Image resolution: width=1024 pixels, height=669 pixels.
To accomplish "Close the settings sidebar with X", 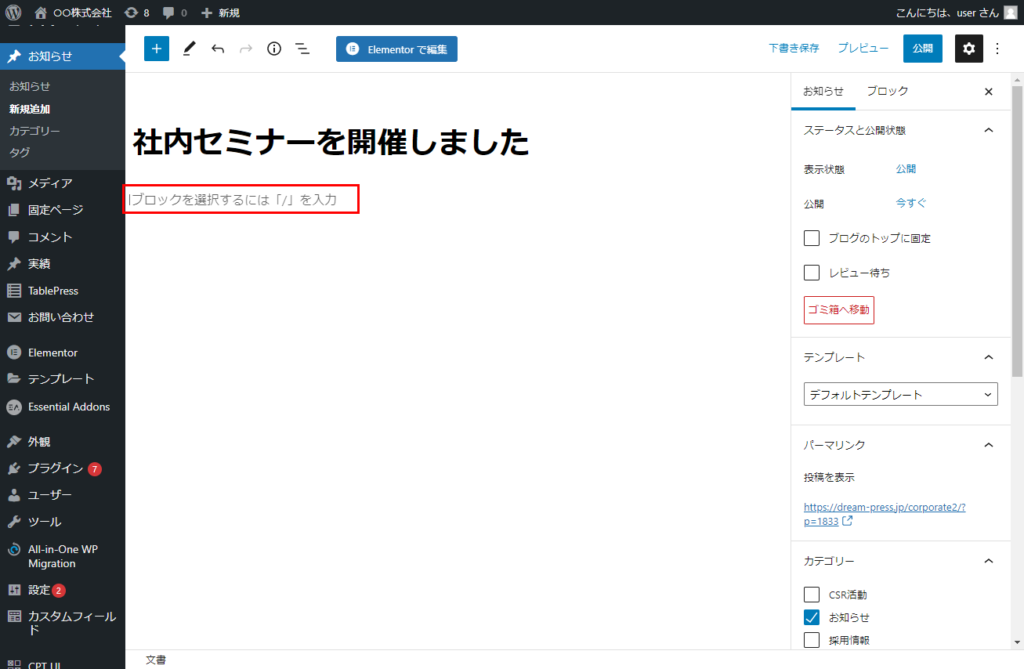I will click(x=988, y=91).
